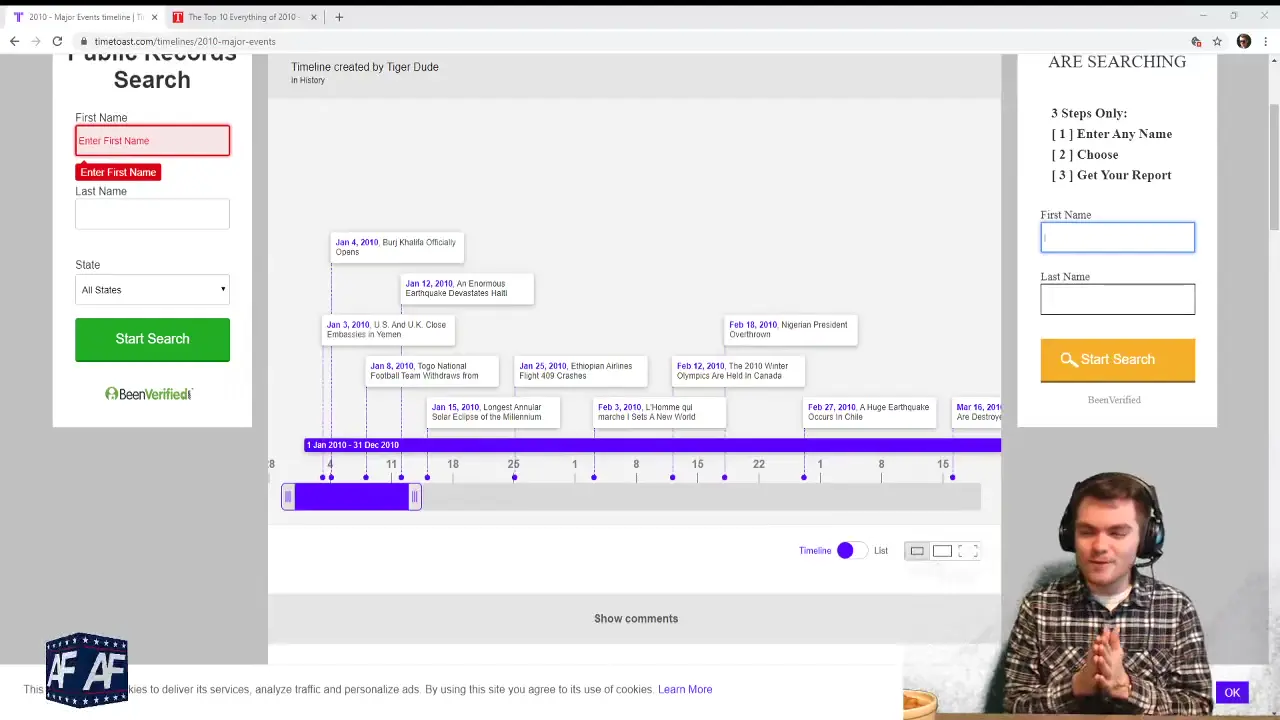1280x720 pixels.
Task: Expand the Show comments section
Action: (635, 618)
